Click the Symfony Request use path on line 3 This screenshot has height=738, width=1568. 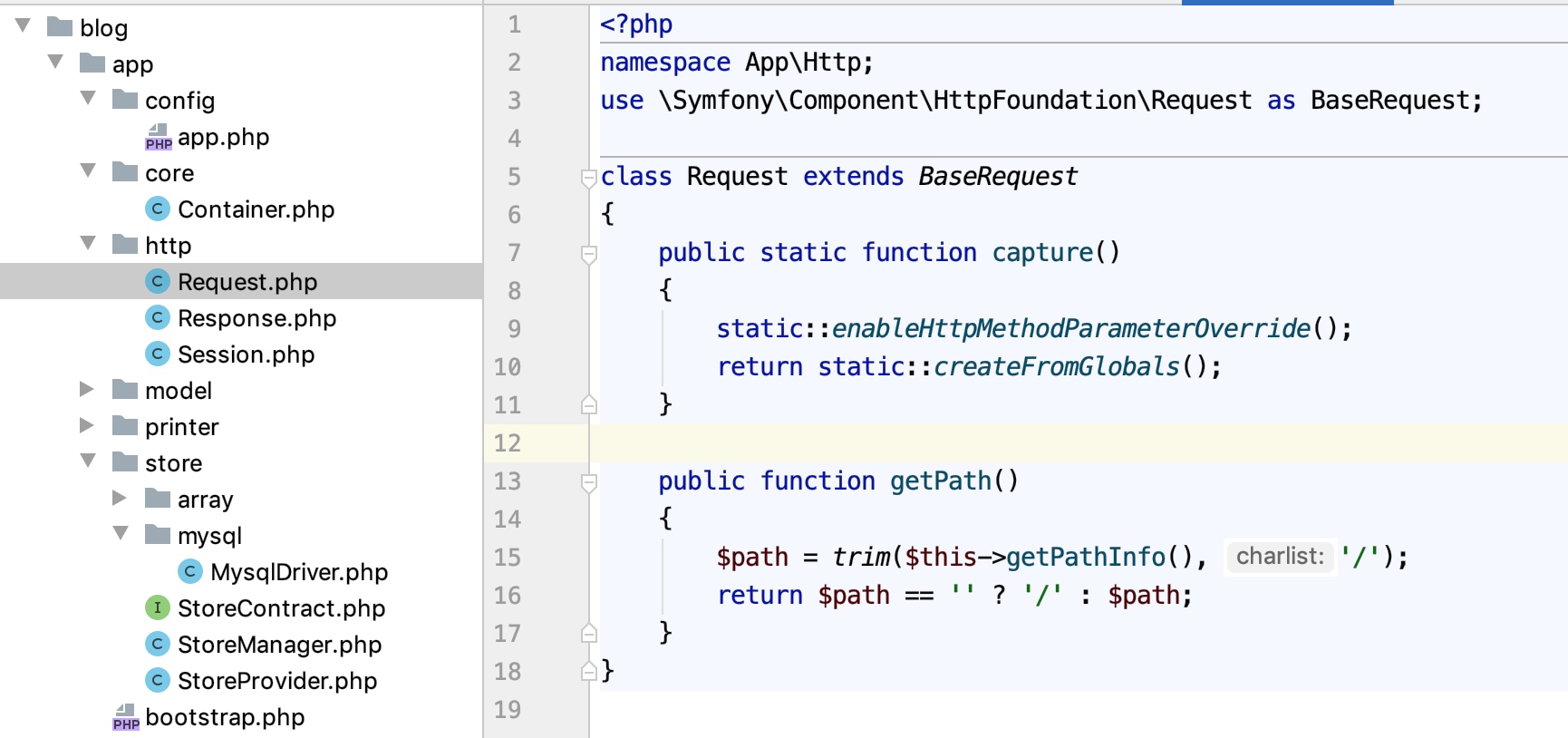coord(955,100)
